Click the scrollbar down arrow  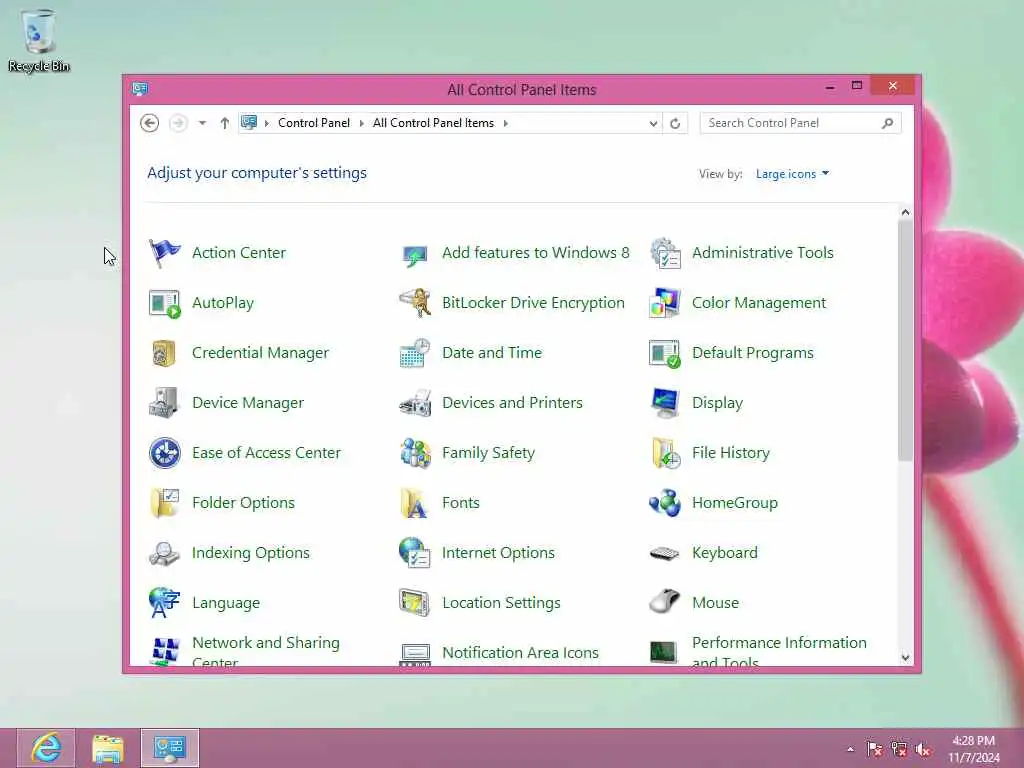point(905,658)
